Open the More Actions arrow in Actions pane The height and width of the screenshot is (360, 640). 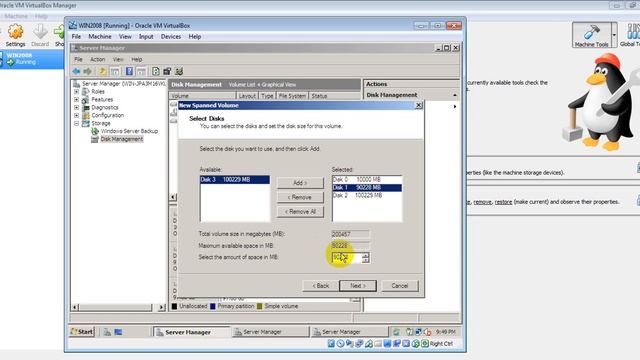point(455,107)
